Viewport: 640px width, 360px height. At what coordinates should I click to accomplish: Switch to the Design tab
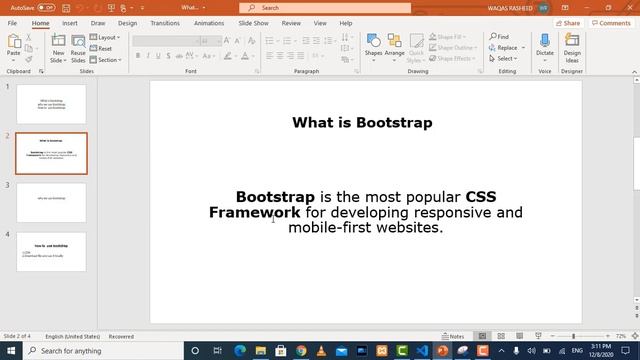click(x=127, y=23)
